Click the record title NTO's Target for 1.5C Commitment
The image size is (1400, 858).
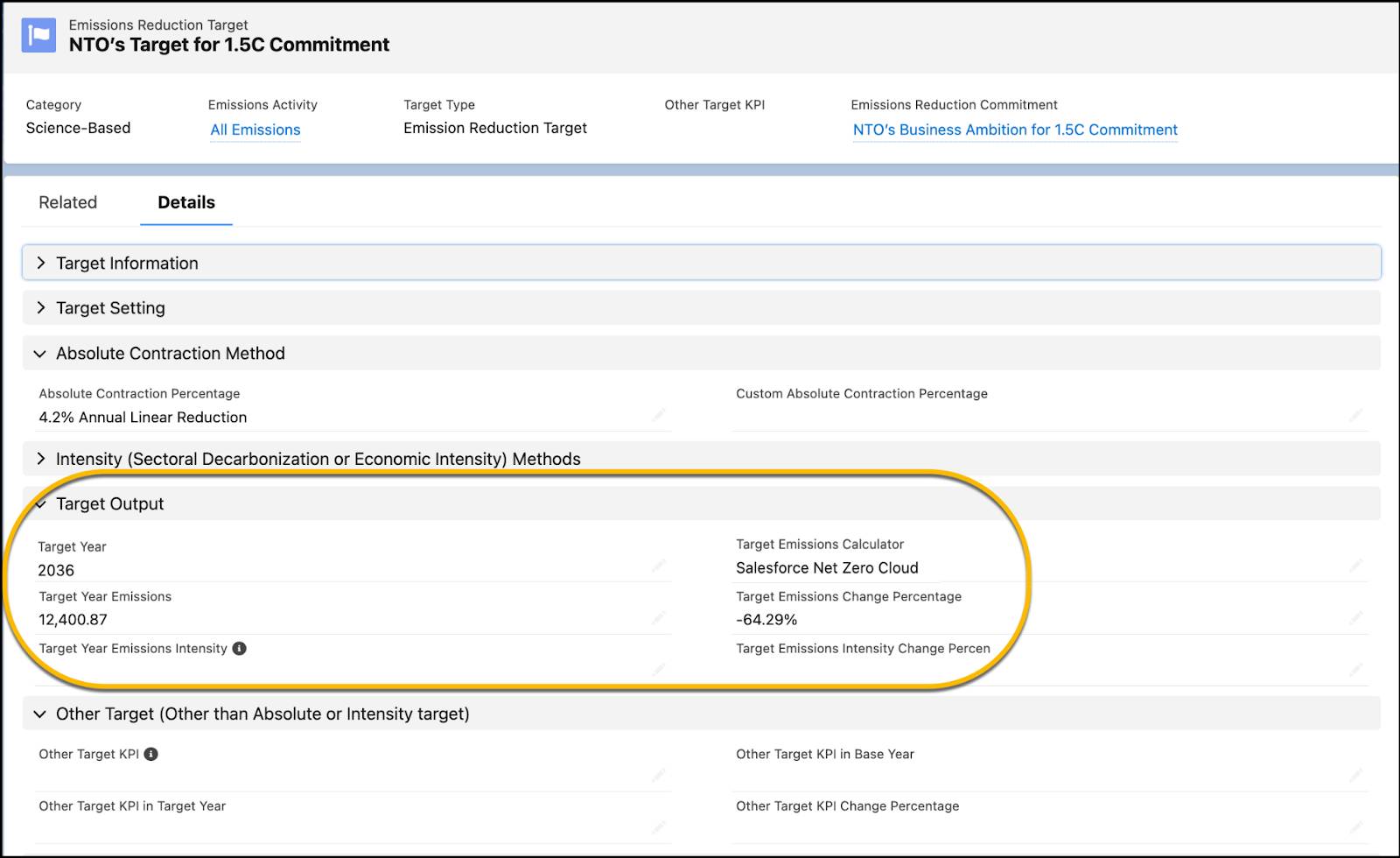pos(229,45)
